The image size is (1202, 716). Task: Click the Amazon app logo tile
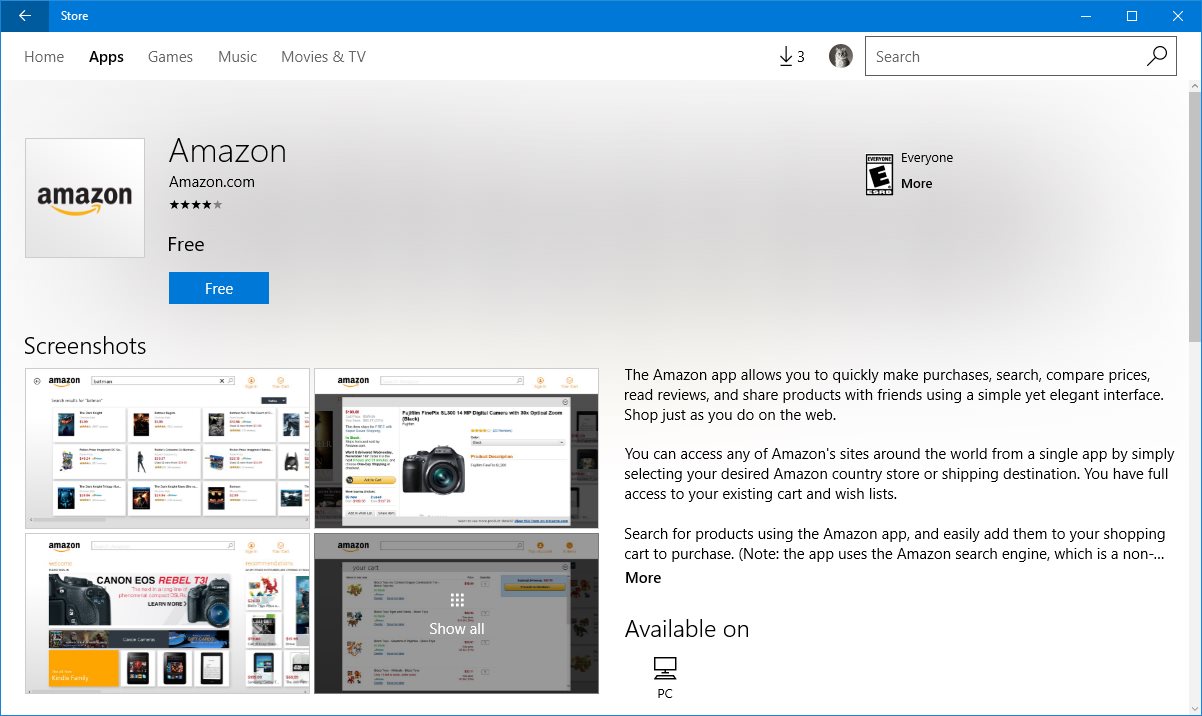point(85,198)
